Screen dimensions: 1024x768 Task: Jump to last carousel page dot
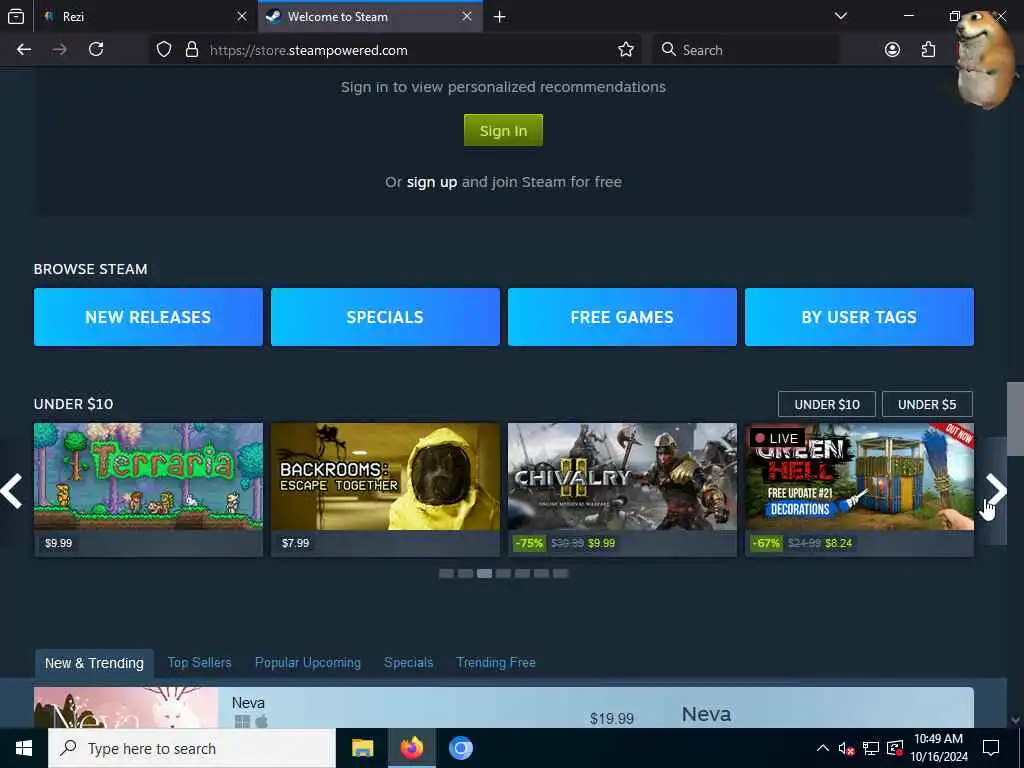(560, 573)
